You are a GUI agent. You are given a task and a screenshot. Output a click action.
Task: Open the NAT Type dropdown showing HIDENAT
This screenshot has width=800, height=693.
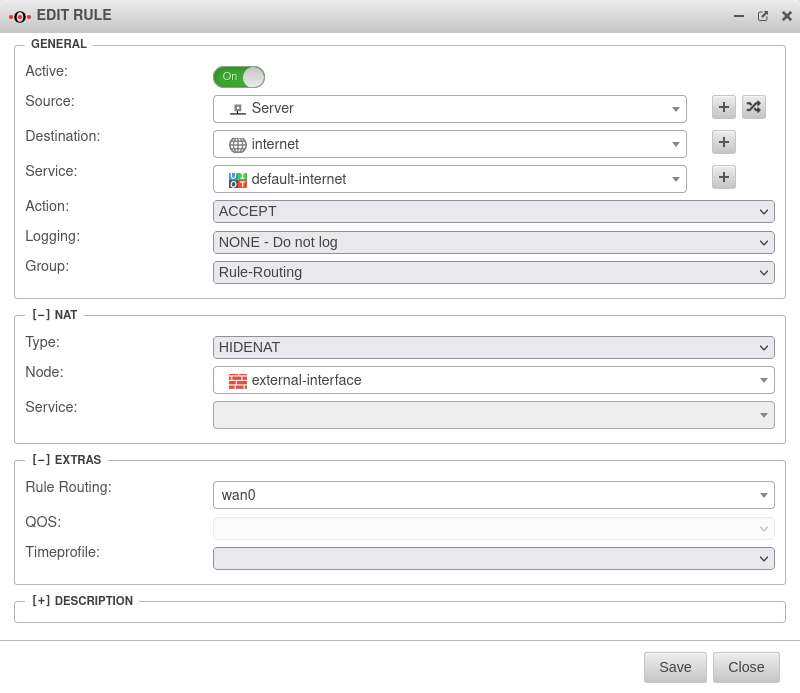[493, 347]
